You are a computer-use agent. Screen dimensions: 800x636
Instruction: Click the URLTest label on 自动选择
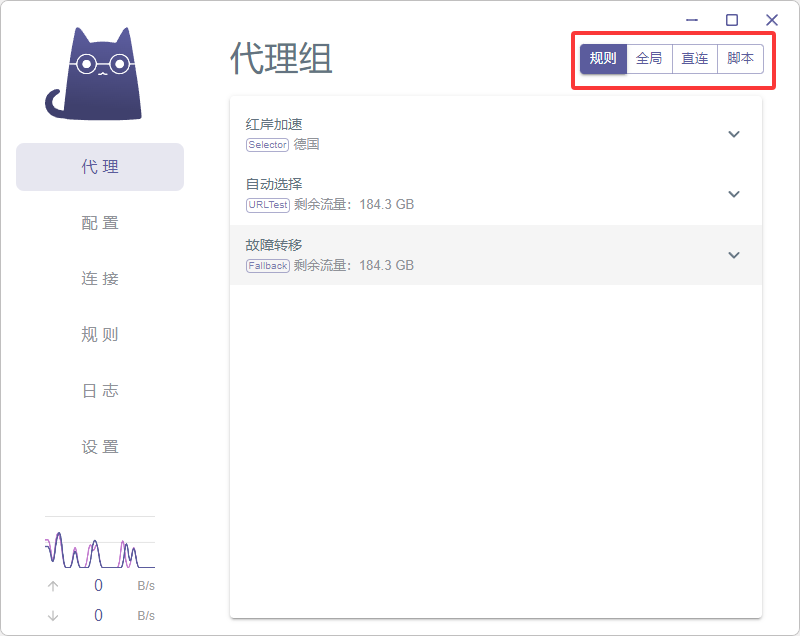point(267,205)
